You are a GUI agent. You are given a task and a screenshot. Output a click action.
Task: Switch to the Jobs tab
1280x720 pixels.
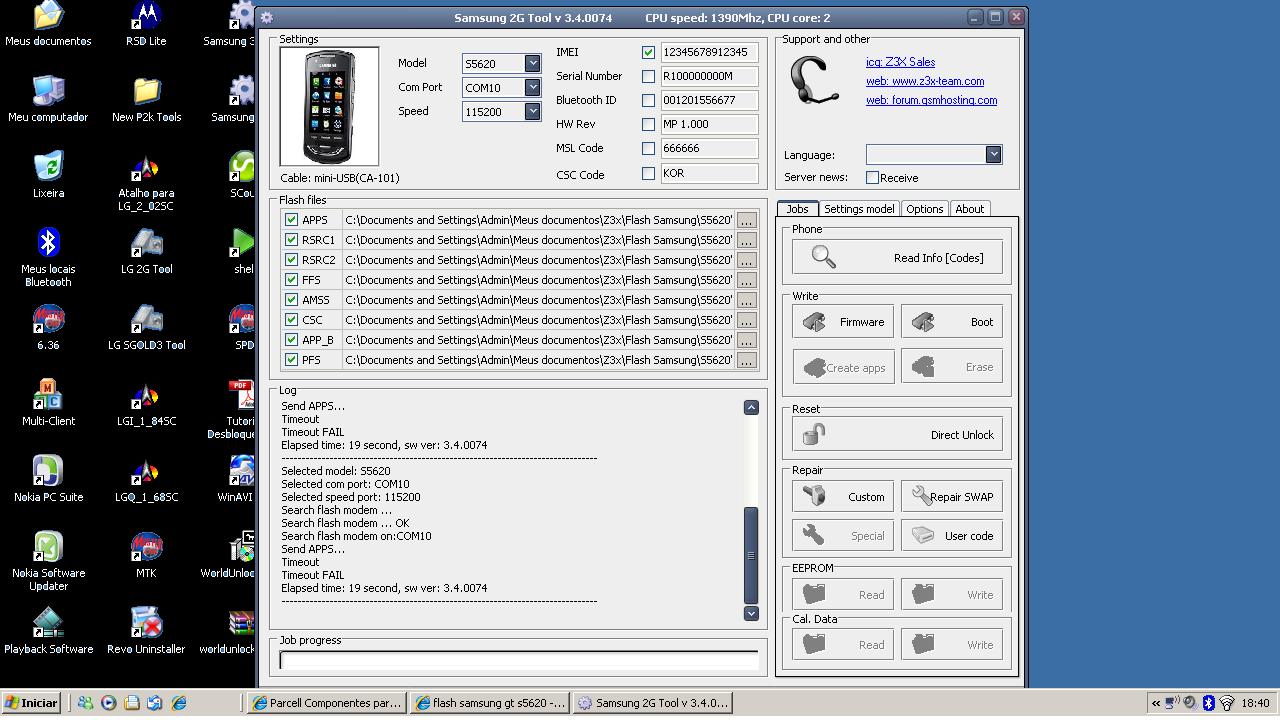[x=797, y=209]
